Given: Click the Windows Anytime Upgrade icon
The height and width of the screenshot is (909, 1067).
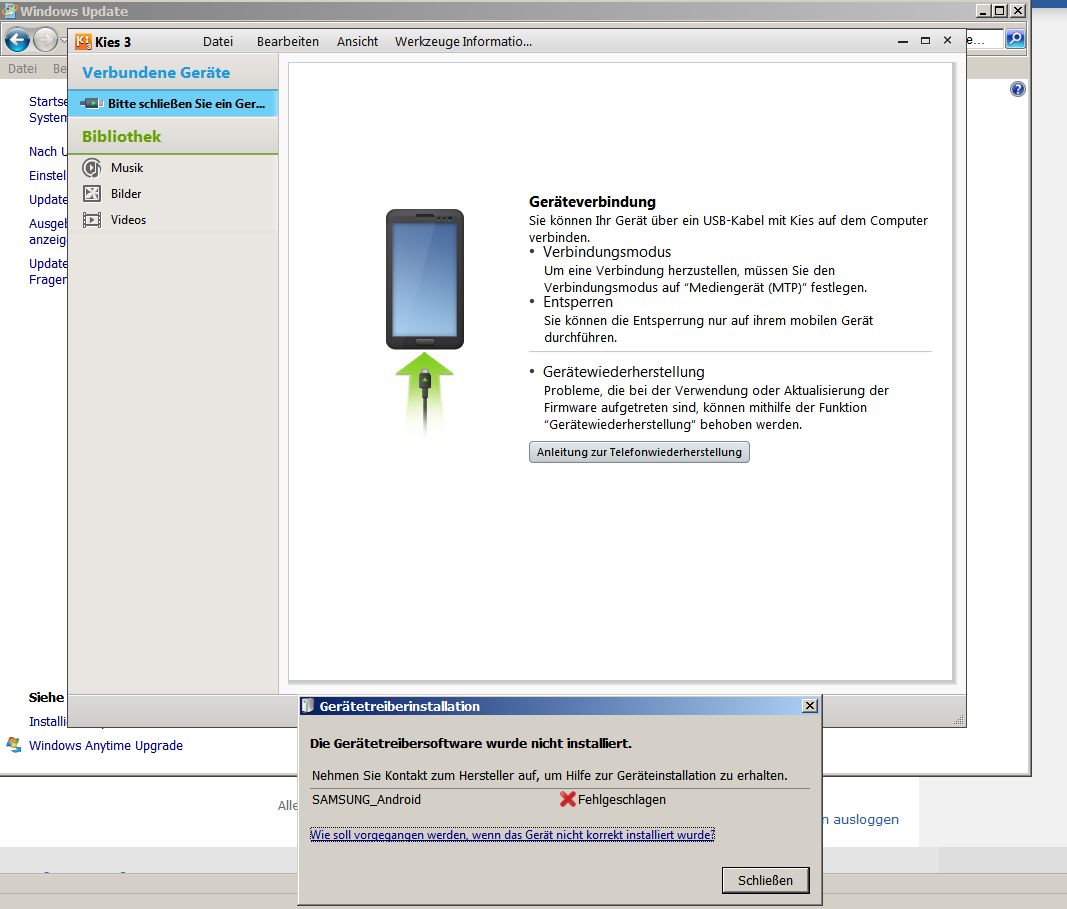Looking at the screenshot, I should click(14, 744).
